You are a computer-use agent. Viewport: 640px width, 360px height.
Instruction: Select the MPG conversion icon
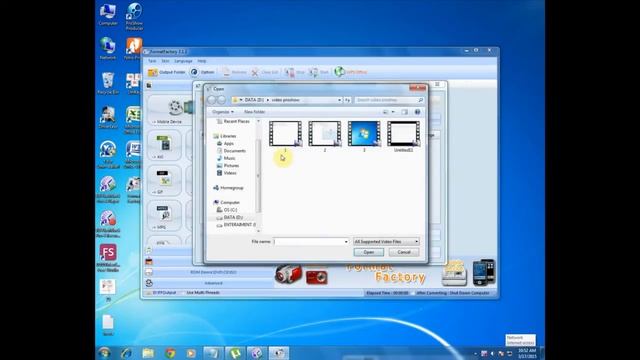164,216
